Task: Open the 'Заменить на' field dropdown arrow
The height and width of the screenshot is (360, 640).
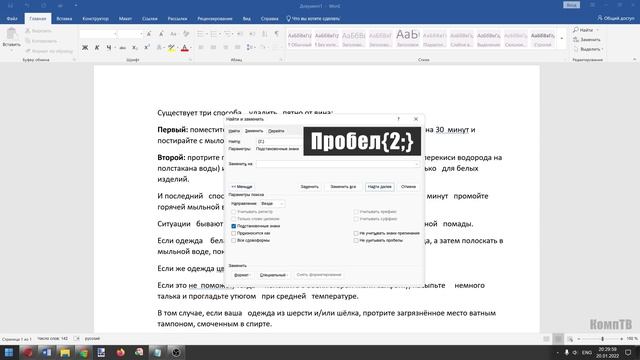Action: (x=416, y=164)
